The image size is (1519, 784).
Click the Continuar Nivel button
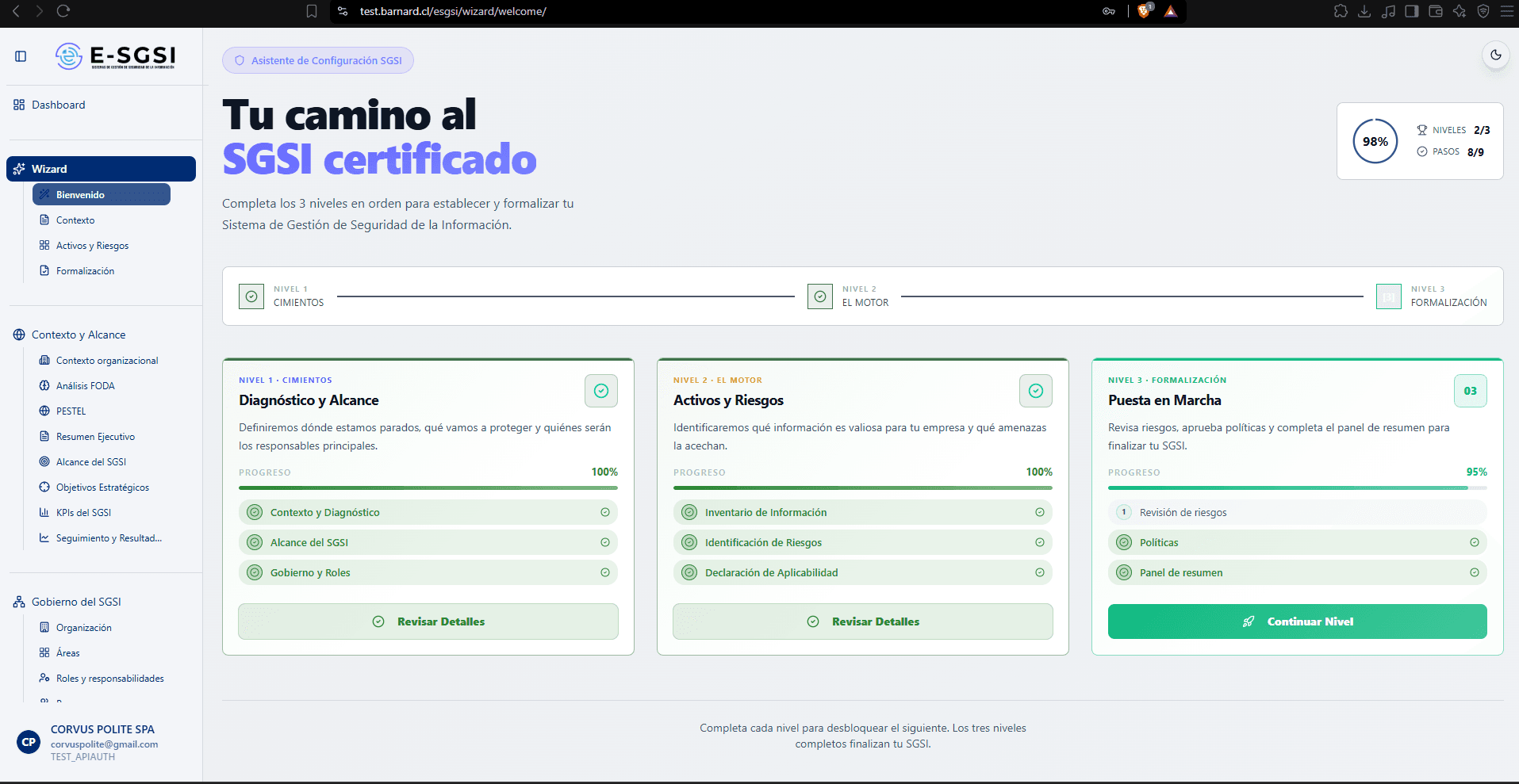point(1298,621)
